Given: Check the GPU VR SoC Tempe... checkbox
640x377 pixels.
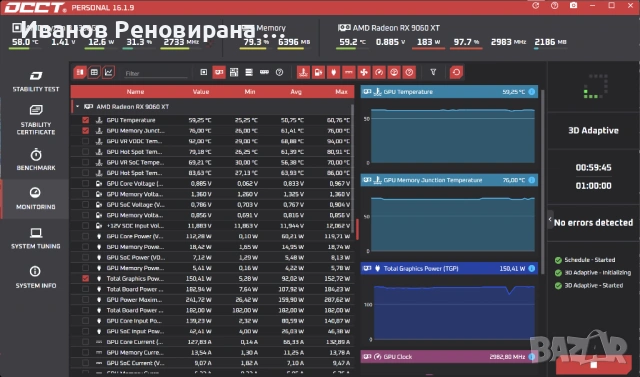Looking at the screenshot, I should (x=85, y=162).
